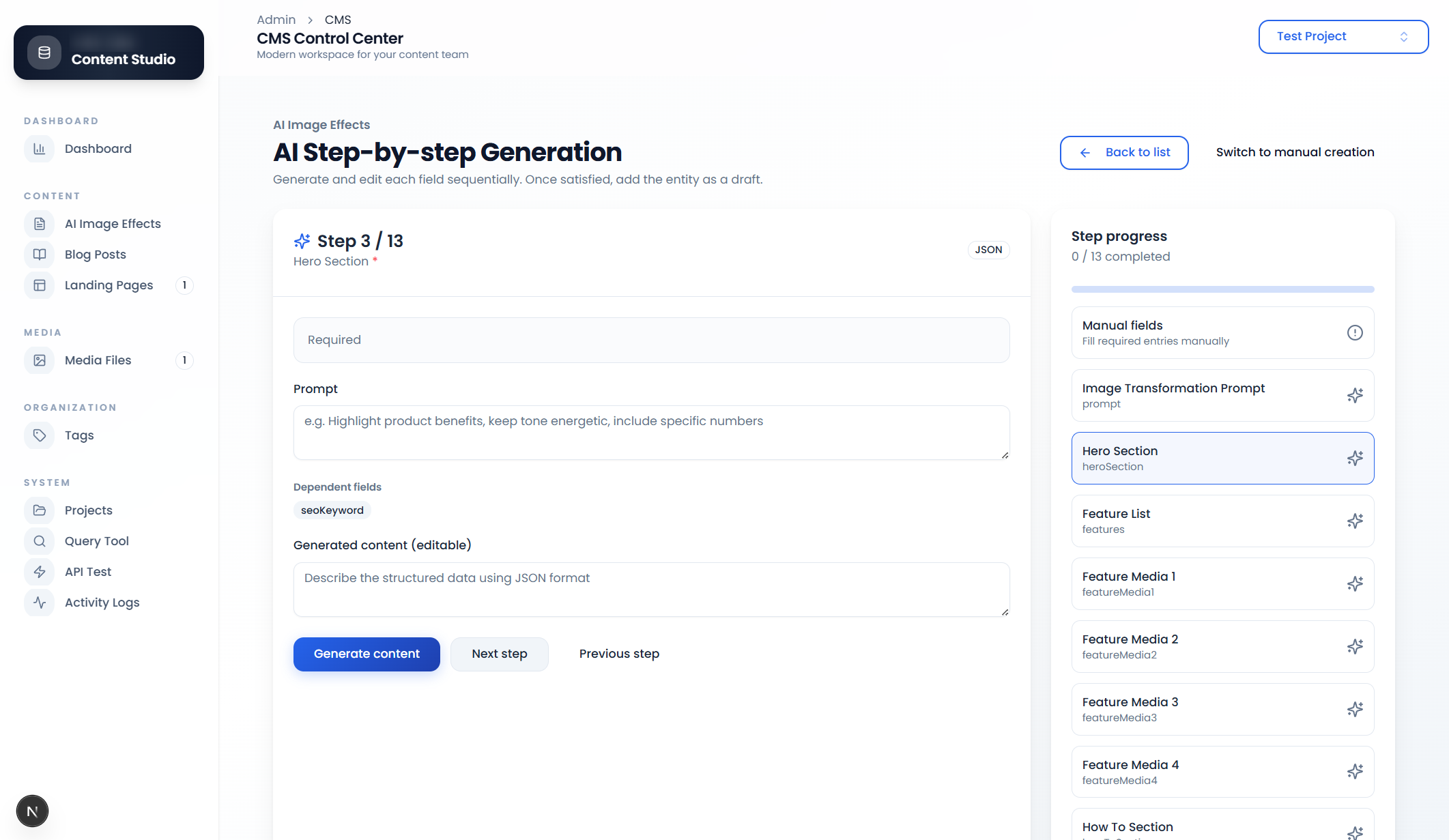This screenshot has width=1449, height=840.
Task: Click the Media Files image icon
Action: [x=40, y=360]
